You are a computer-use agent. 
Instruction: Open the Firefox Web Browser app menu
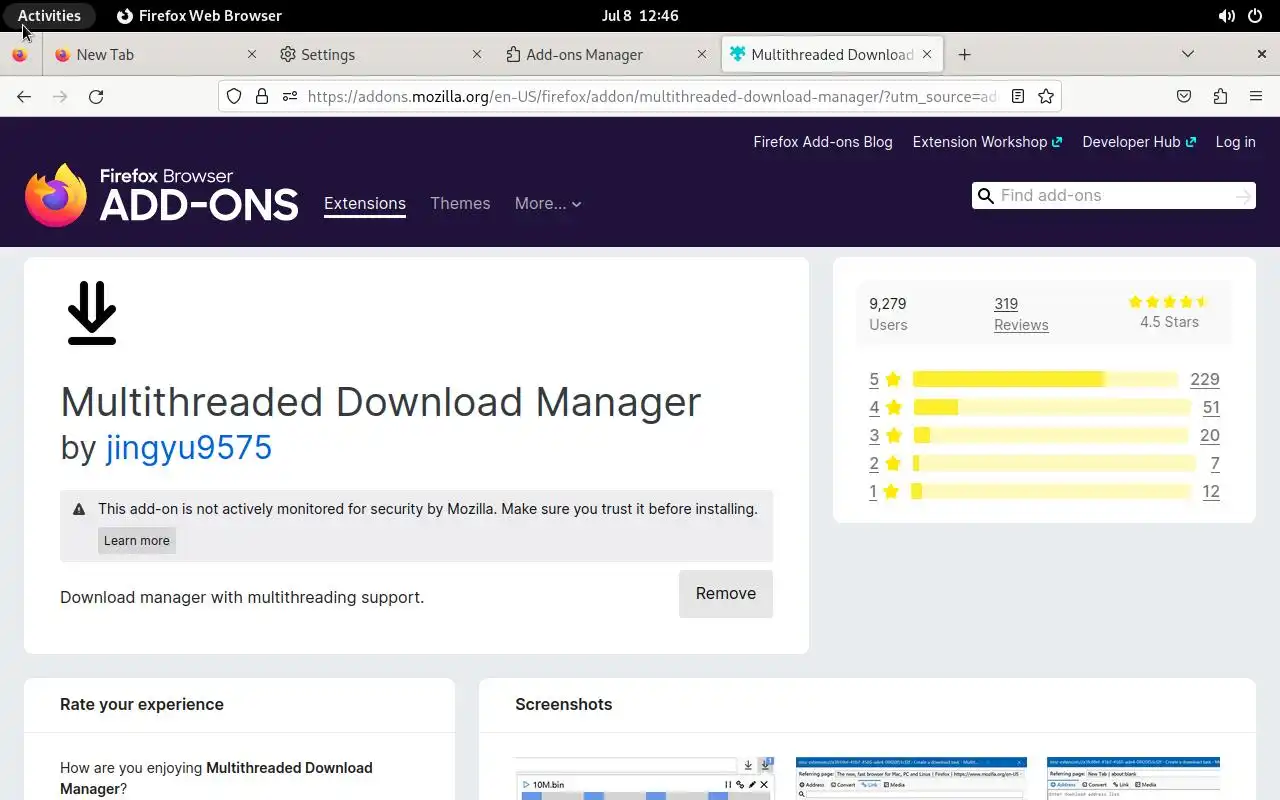click(199, 16)
